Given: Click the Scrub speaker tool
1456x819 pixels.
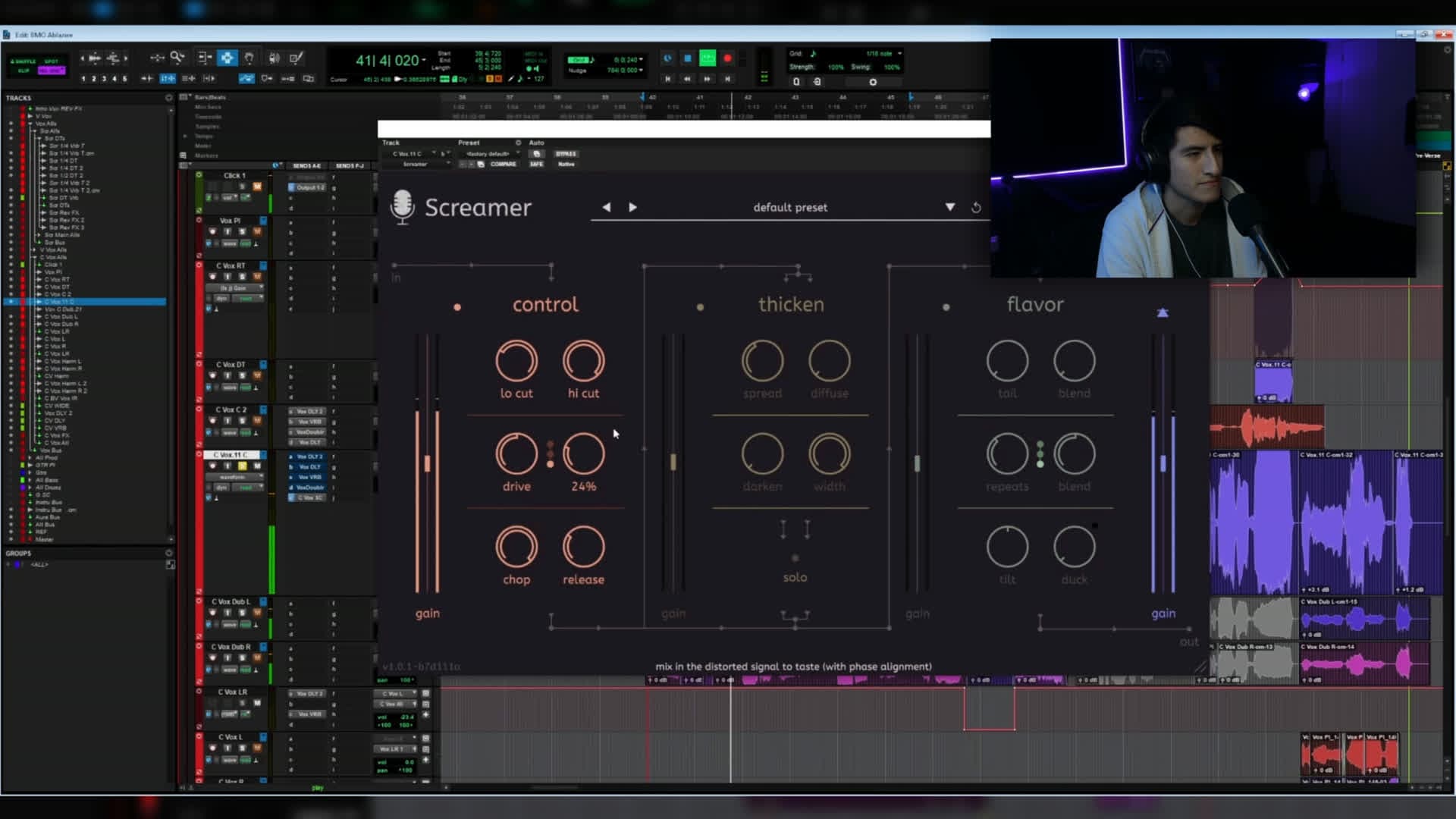Looking at the screenshot, I should point(274,58).
